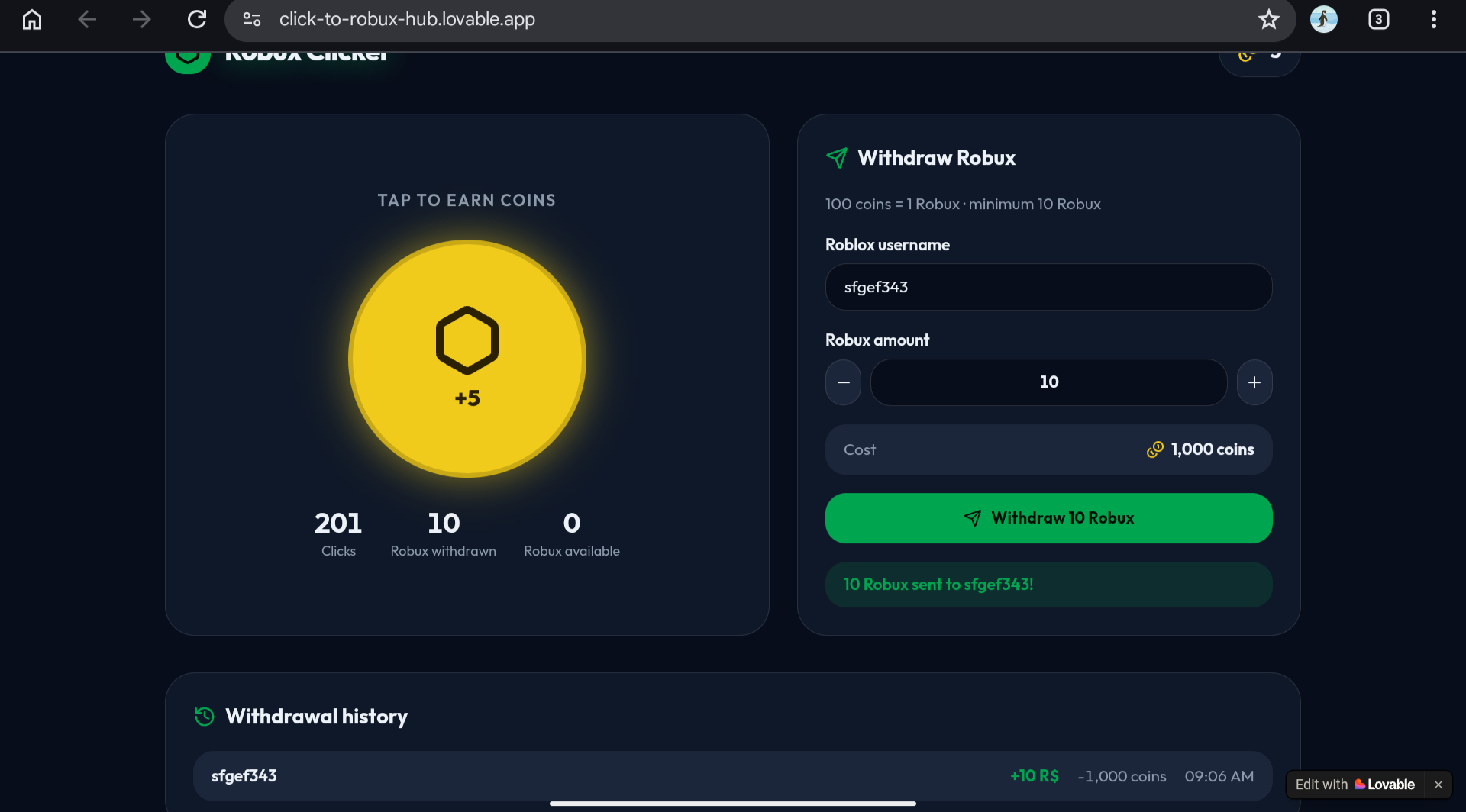
Task: Click the +10 R$ history value
Action: [x=1035, y=776]
